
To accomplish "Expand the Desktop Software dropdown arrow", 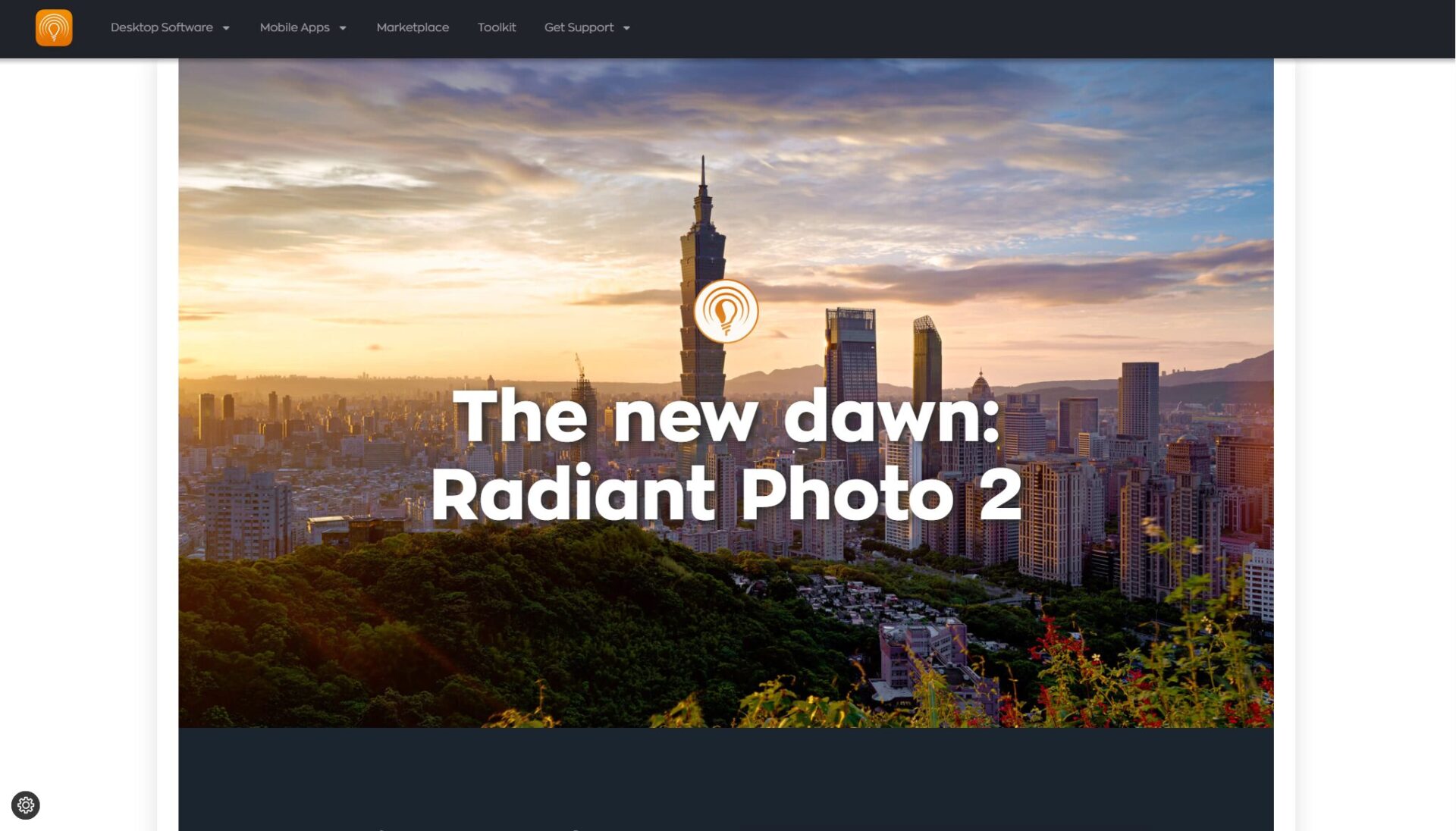I will click(226, 28).
